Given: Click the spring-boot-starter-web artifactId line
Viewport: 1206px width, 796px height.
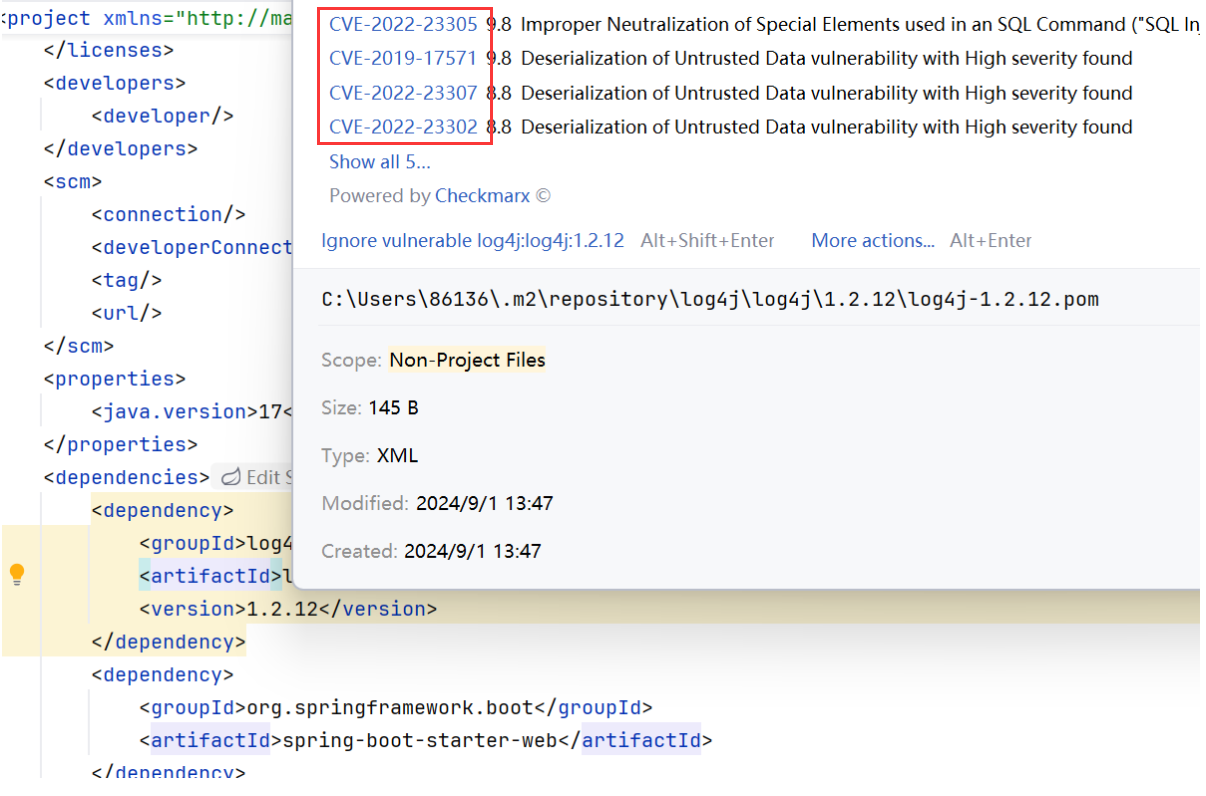Looking at the screenshot, I should [x=426, y=741].
